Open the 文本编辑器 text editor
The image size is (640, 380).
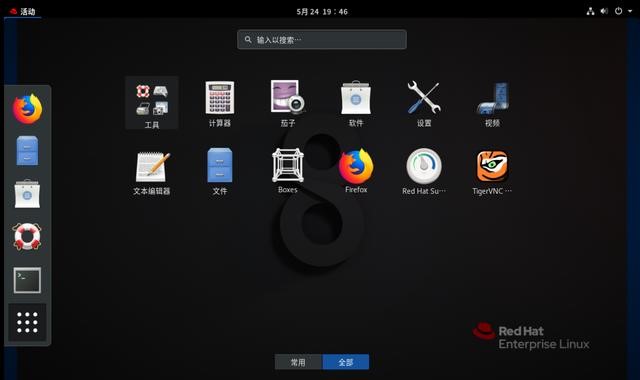(151, 171)
